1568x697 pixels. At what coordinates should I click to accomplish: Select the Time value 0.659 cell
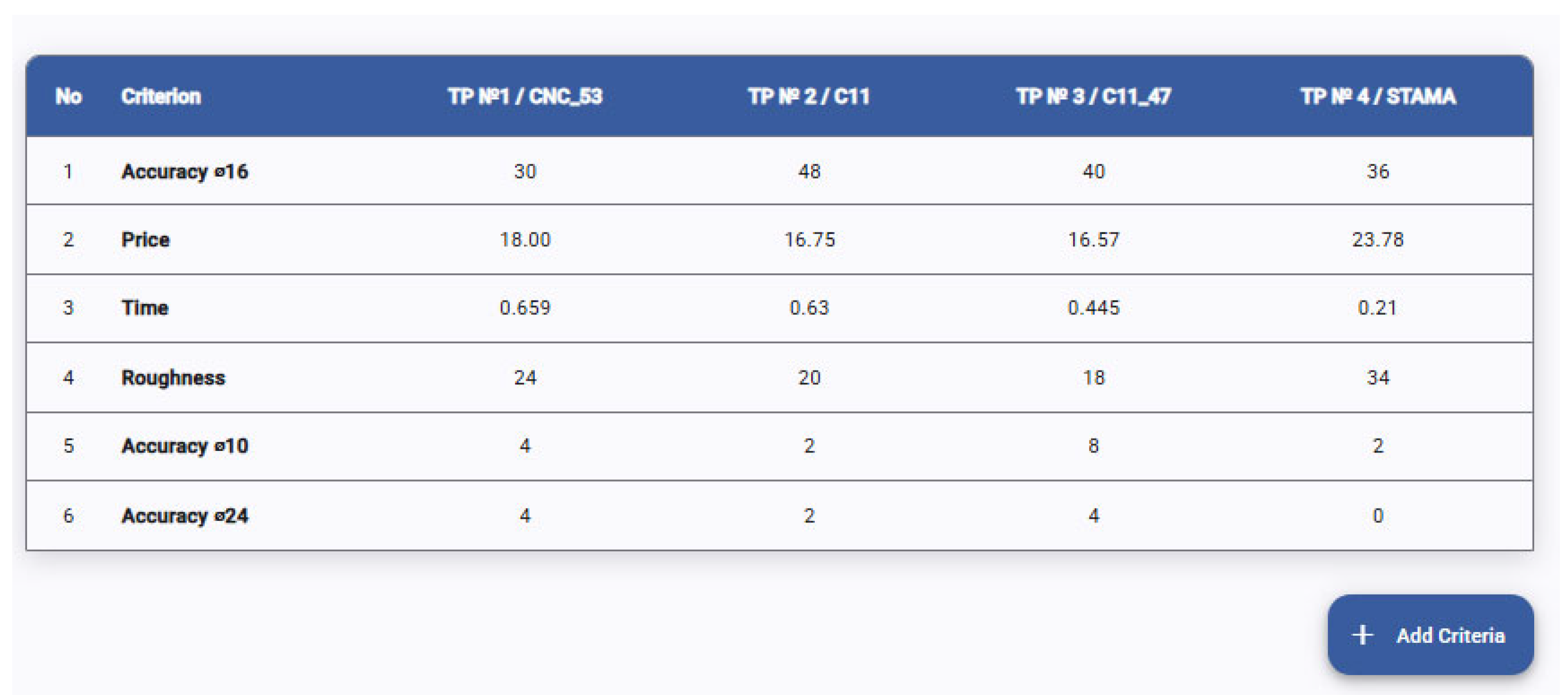tap(525, 308)
